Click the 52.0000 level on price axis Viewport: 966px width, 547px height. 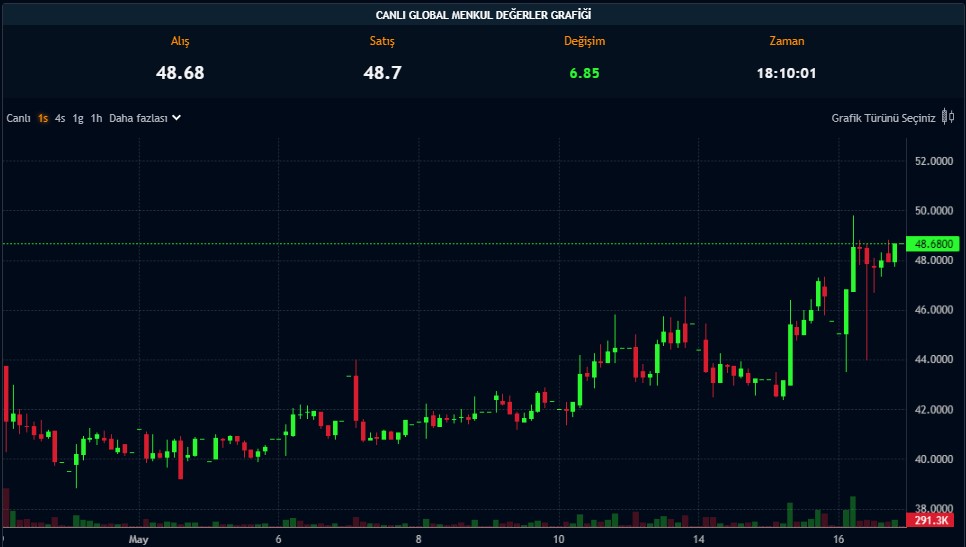934,161
